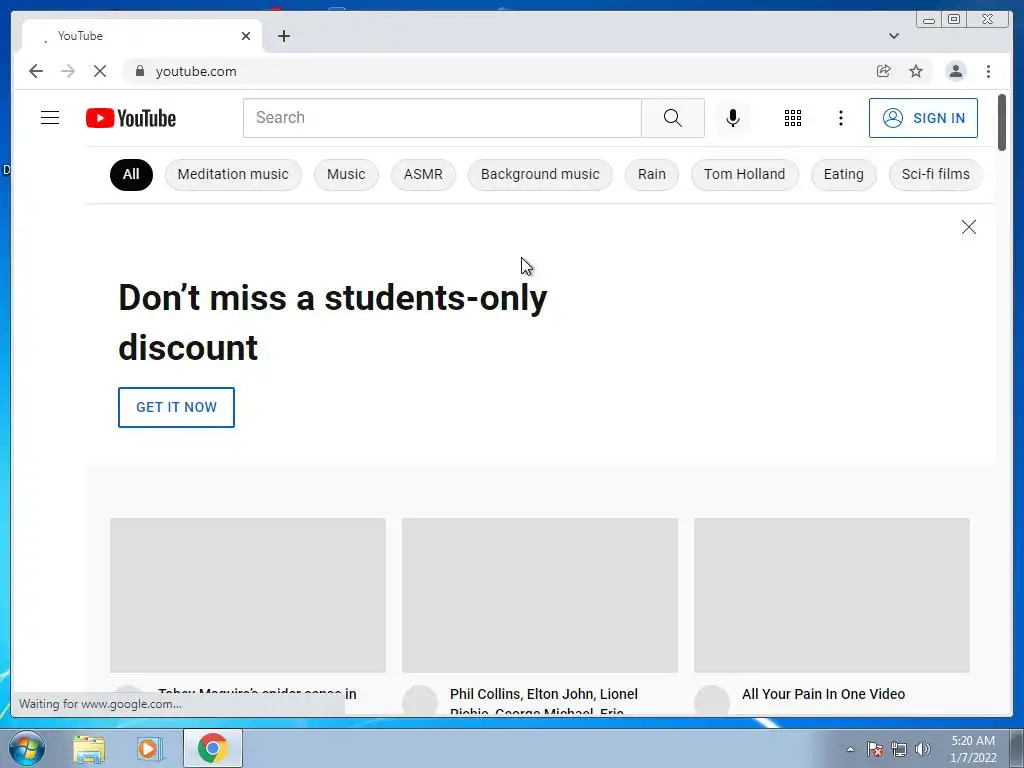Open Action Center flag icon in tray
The height and width of the screenshot is (768, 1024).
coord(875,749)
